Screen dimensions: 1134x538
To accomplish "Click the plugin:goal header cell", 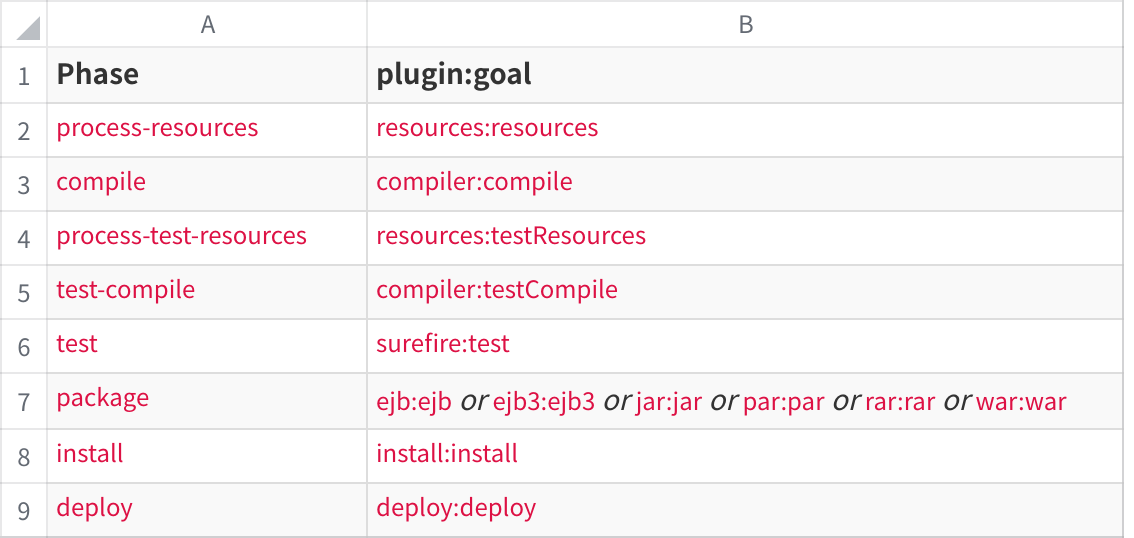I will click(x=745, y=75).
